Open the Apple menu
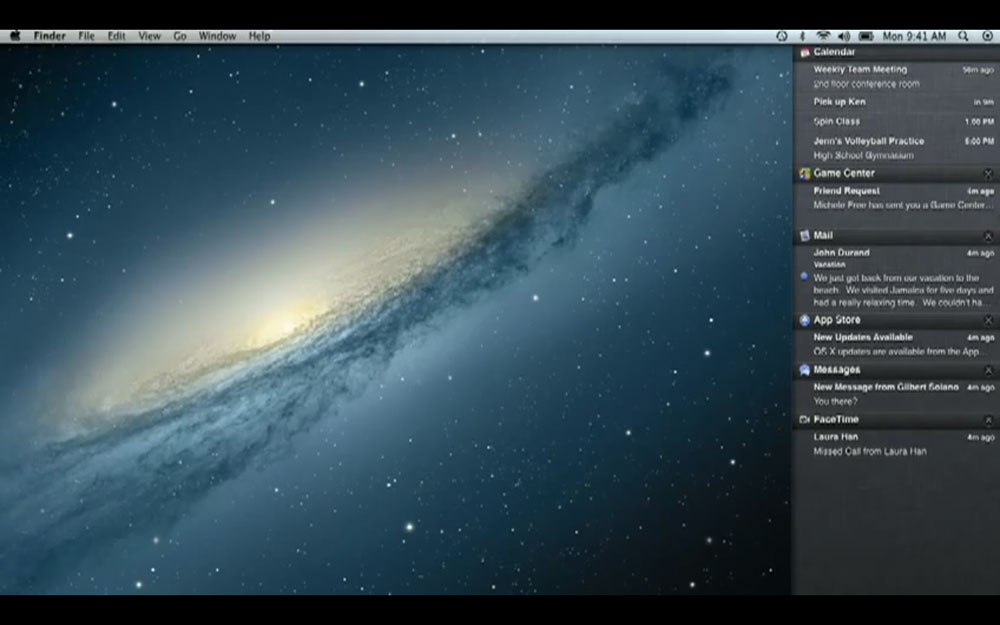The height and width of the screenshot is (625, 1000). (15, 36)
